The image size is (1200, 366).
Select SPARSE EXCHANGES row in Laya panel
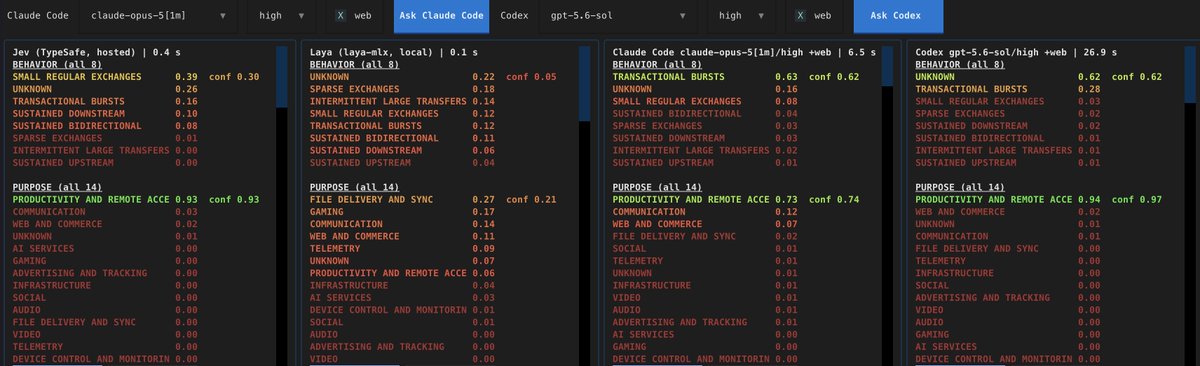403,89
